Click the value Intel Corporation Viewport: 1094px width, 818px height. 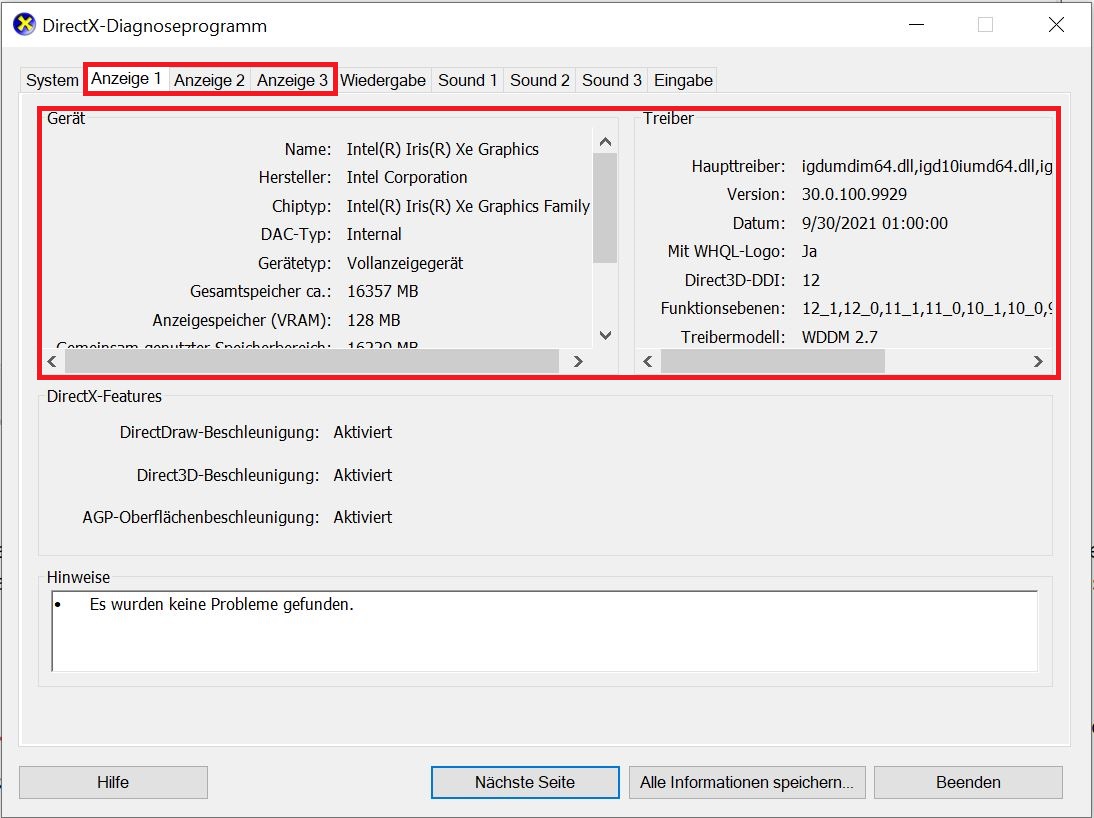(x=407, y=177)
